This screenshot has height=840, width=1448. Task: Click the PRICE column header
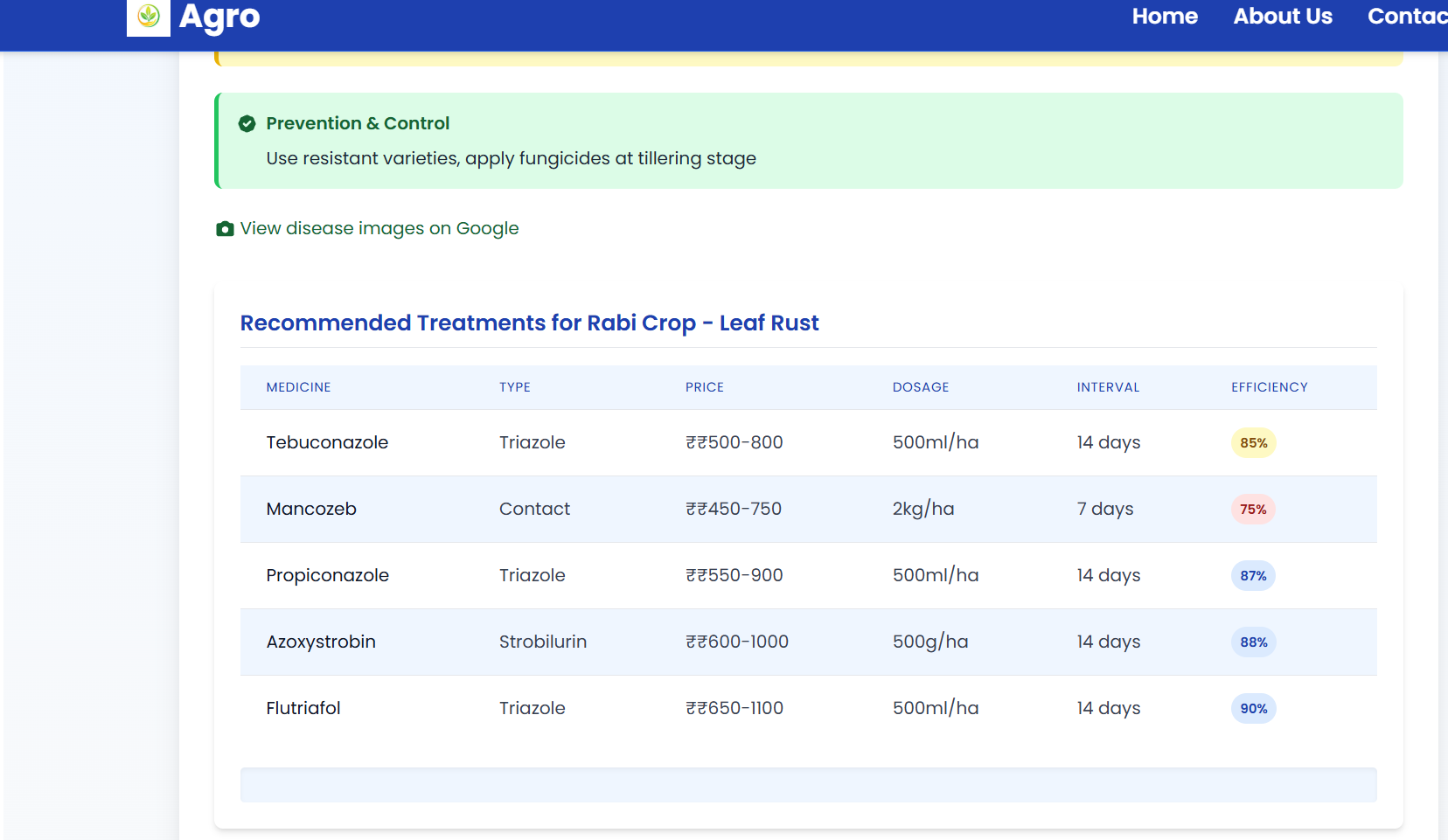pos(705,387)
